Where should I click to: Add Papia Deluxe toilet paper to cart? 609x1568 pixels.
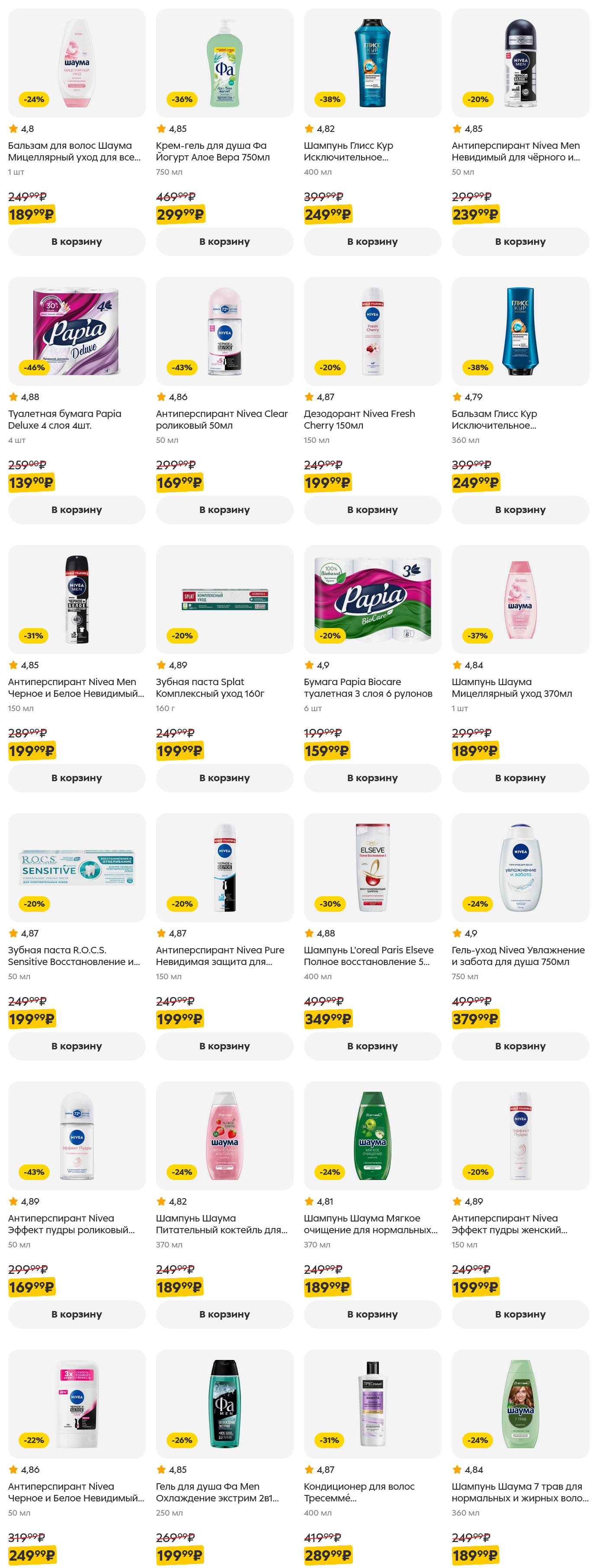(77, 510)
